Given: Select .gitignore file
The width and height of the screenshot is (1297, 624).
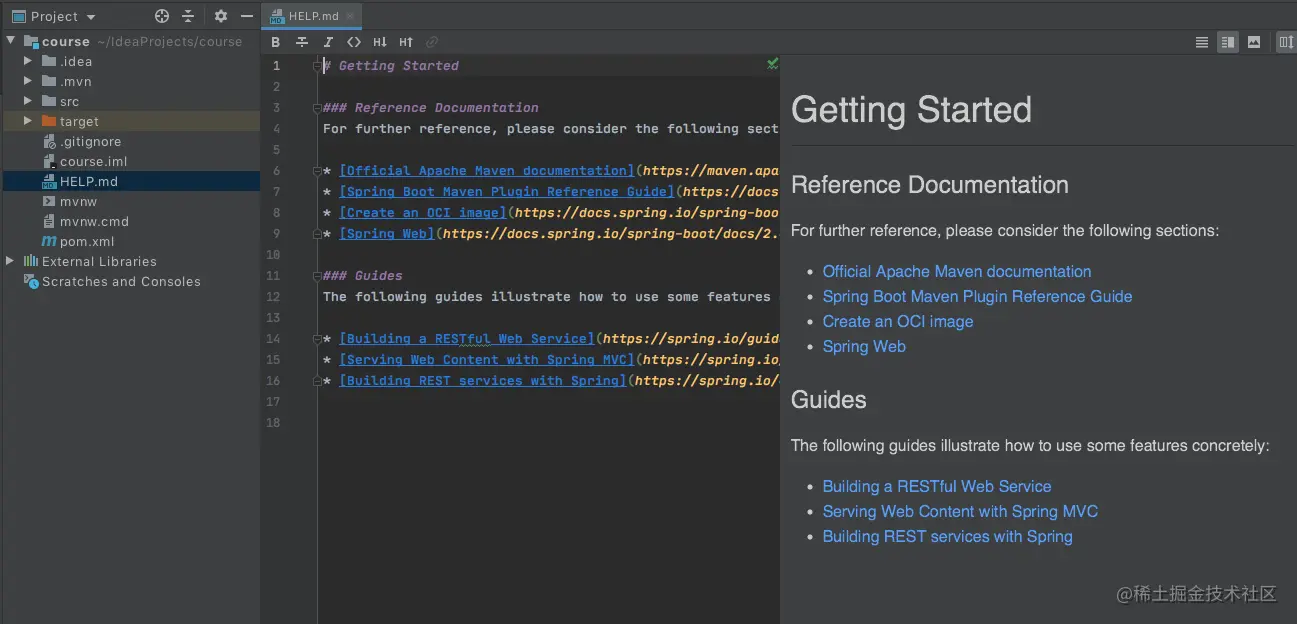Looking at the screenshot, I should (x=90, y=141).
